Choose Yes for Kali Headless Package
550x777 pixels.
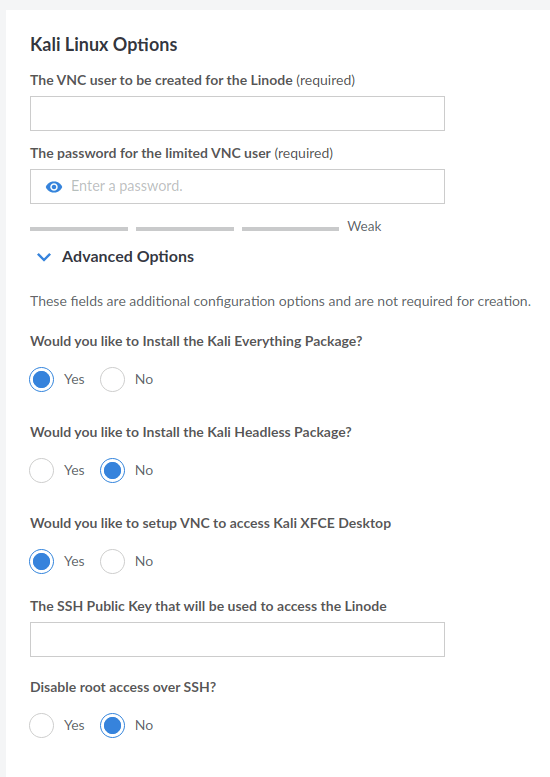(x=42, y=470)
